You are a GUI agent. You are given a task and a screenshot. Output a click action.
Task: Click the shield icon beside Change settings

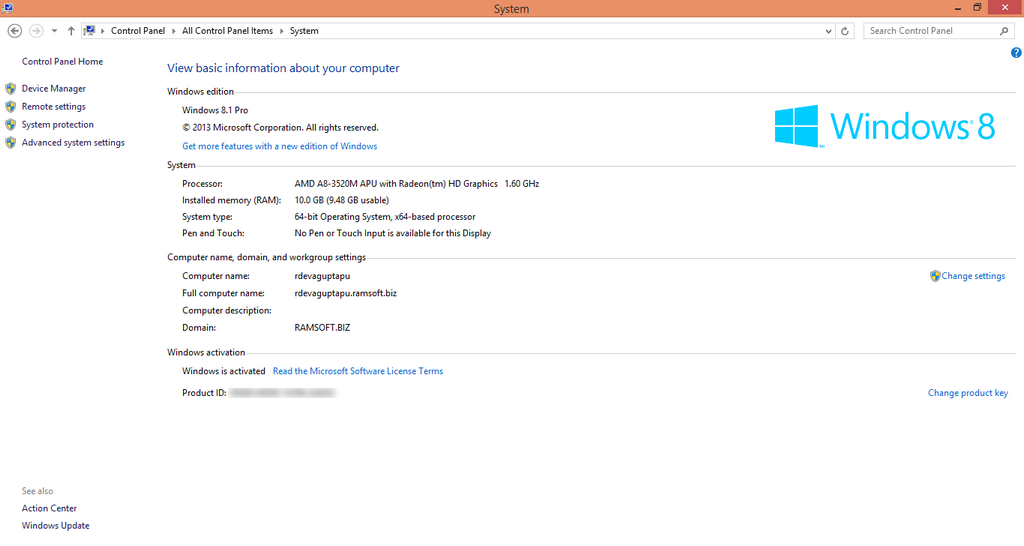pyautogui.click(x=935, y=276)
